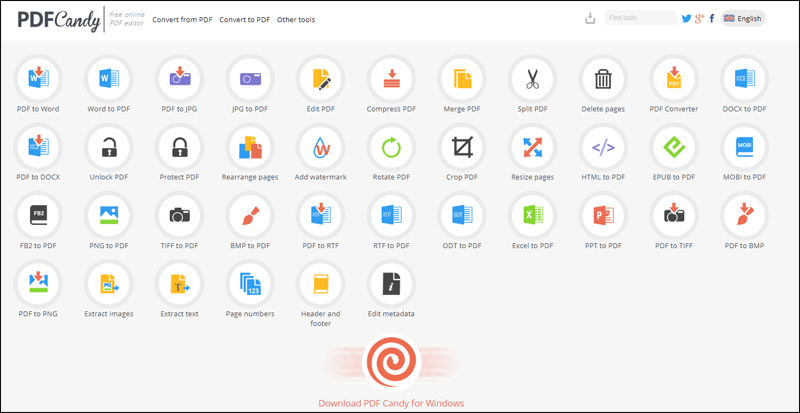
Task: Open the Convert to PDF menu
Action: pyautogui.click(x=244, y=20)
